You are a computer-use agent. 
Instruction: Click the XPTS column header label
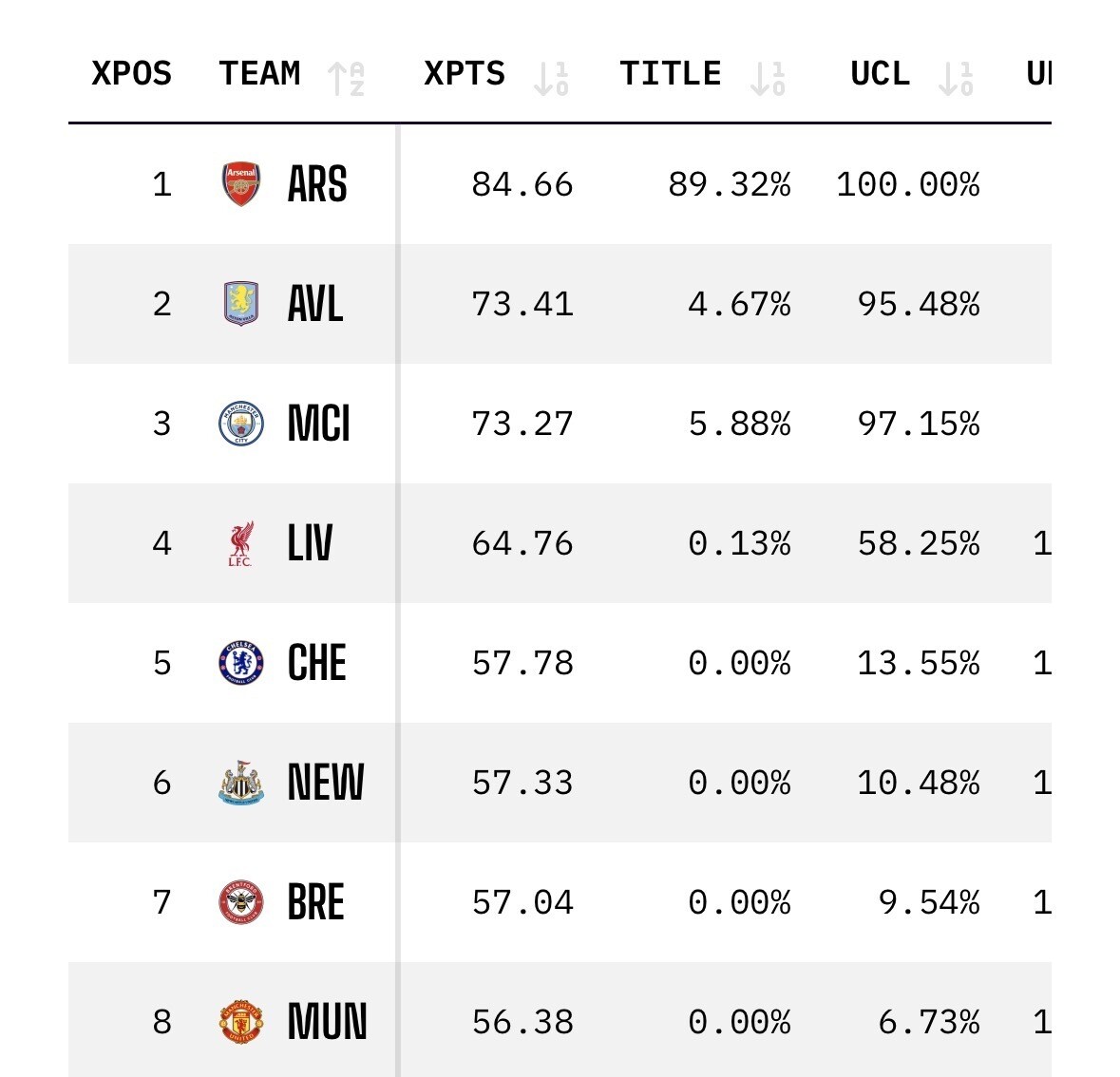click(x=465, y=74)
